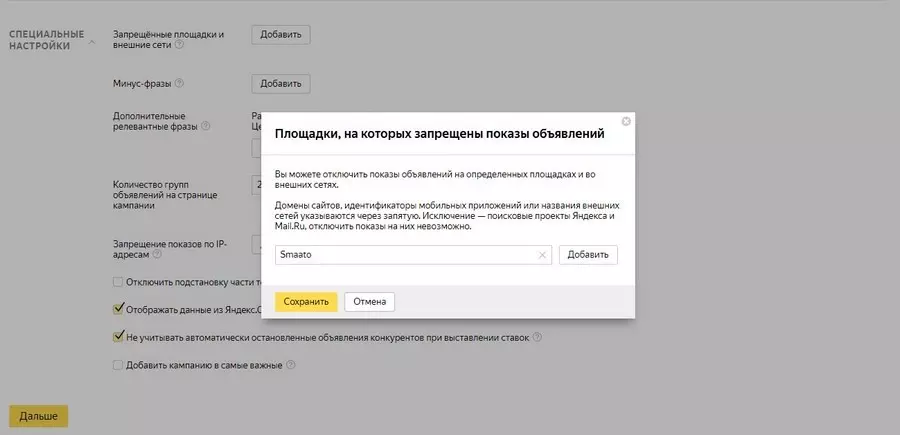Save the prohibited sites list with Сохранить
The image size is (900, 435).
coord(306,302)
